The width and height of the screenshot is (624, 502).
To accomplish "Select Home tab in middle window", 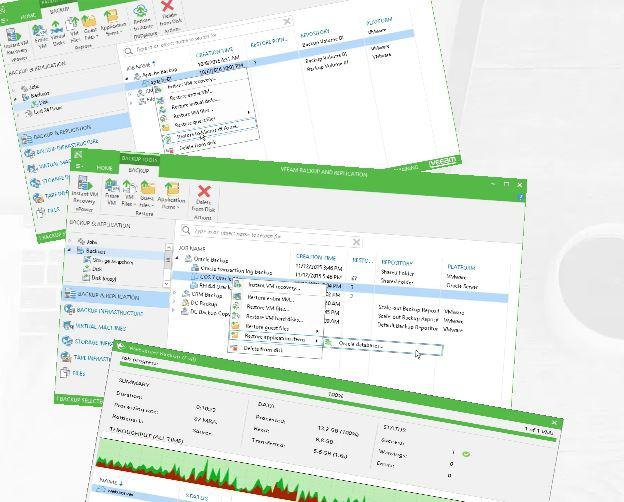I will click(x=104, y=168).
